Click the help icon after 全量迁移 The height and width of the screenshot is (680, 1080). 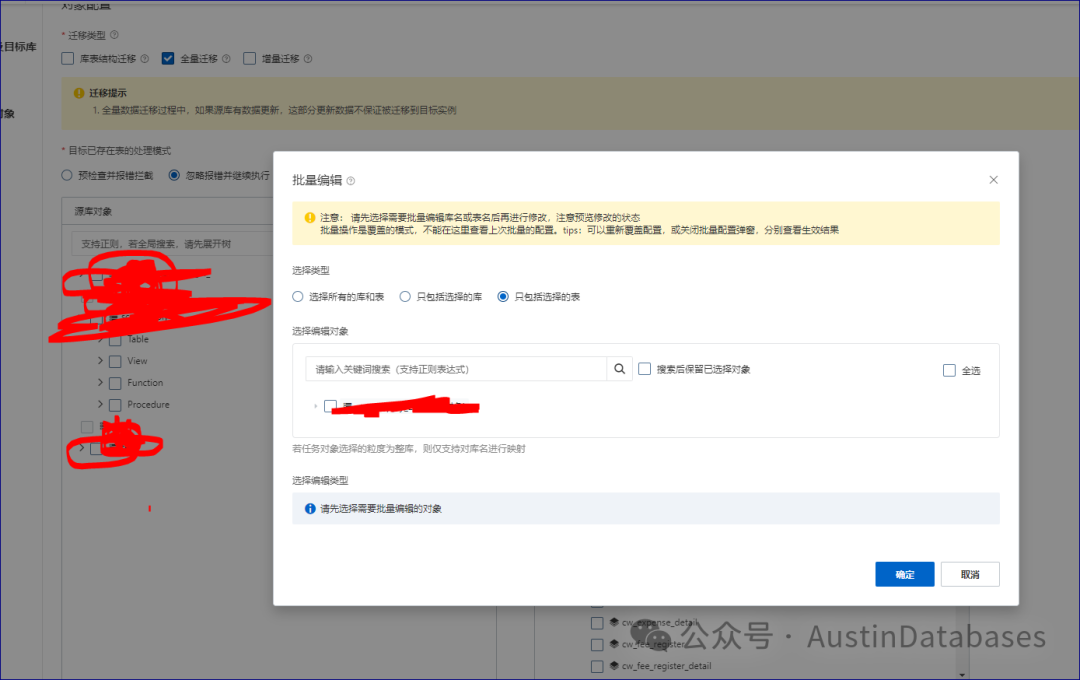click(226, 59)
